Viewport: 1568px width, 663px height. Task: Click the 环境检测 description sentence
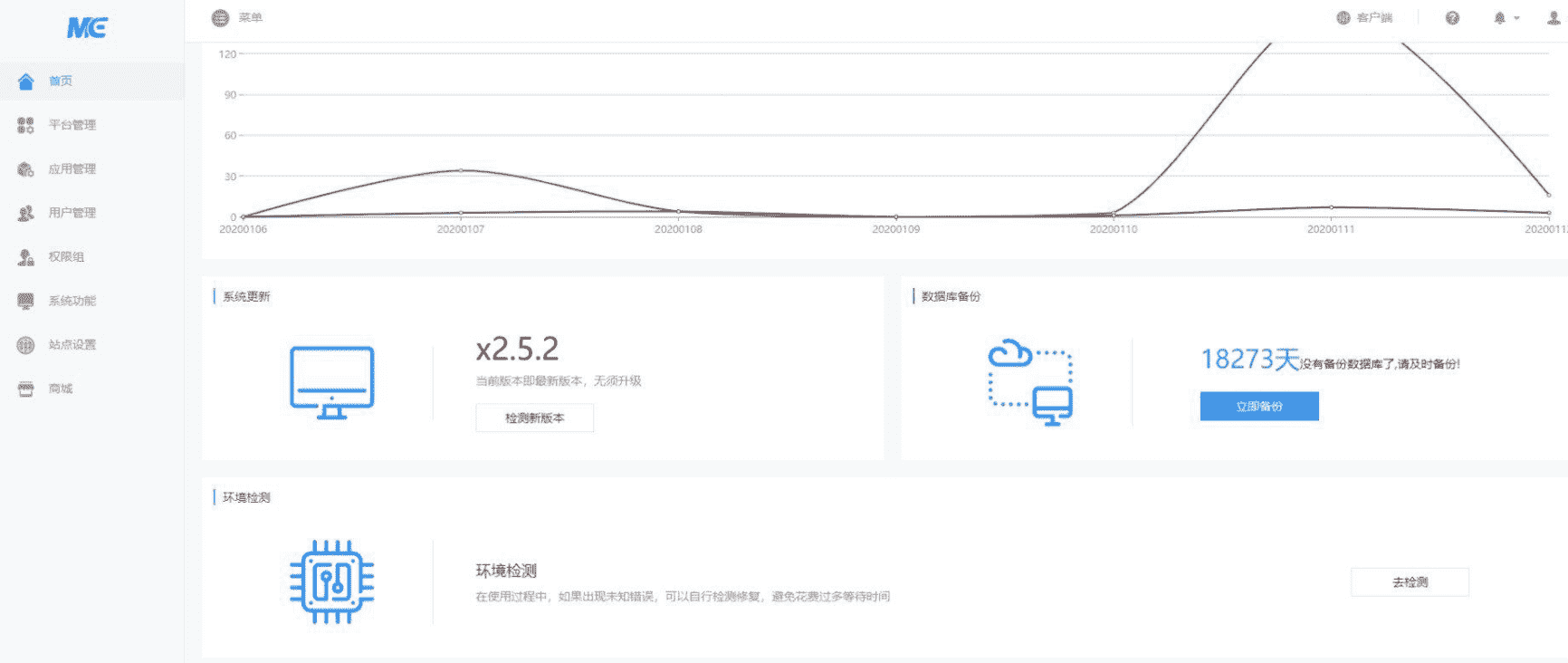pos(683,596)
